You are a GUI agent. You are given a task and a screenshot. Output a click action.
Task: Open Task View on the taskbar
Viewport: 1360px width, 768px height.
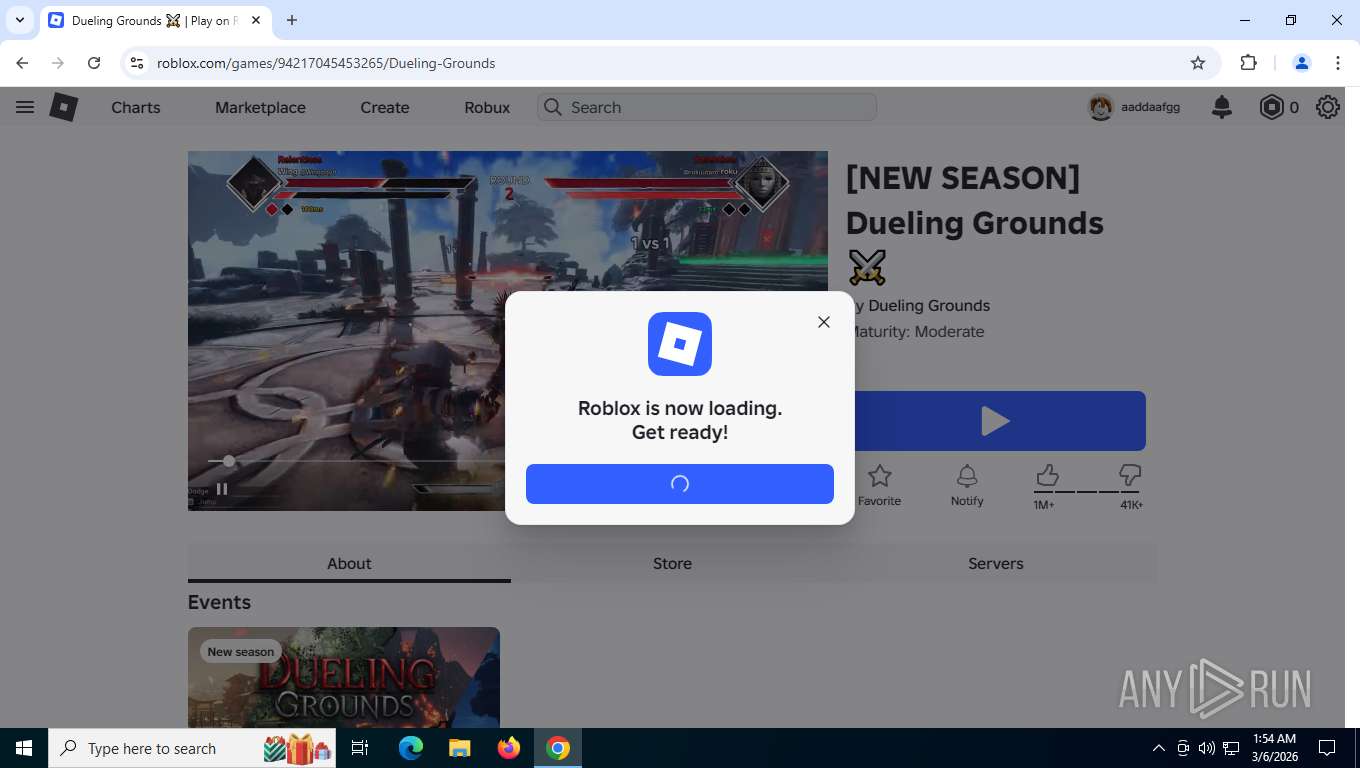click(x=360, y=748)
